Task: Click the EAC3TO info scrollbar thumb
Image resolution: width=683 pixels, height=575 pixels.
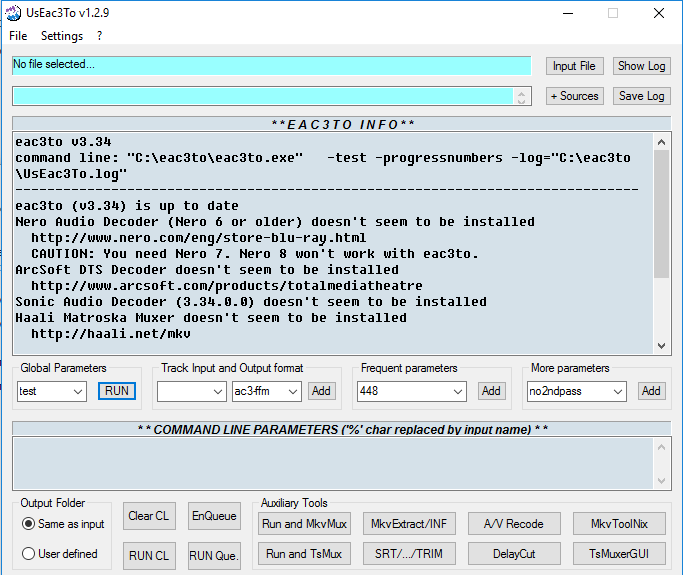Action: pyautogui.click(x=661, y=213)
